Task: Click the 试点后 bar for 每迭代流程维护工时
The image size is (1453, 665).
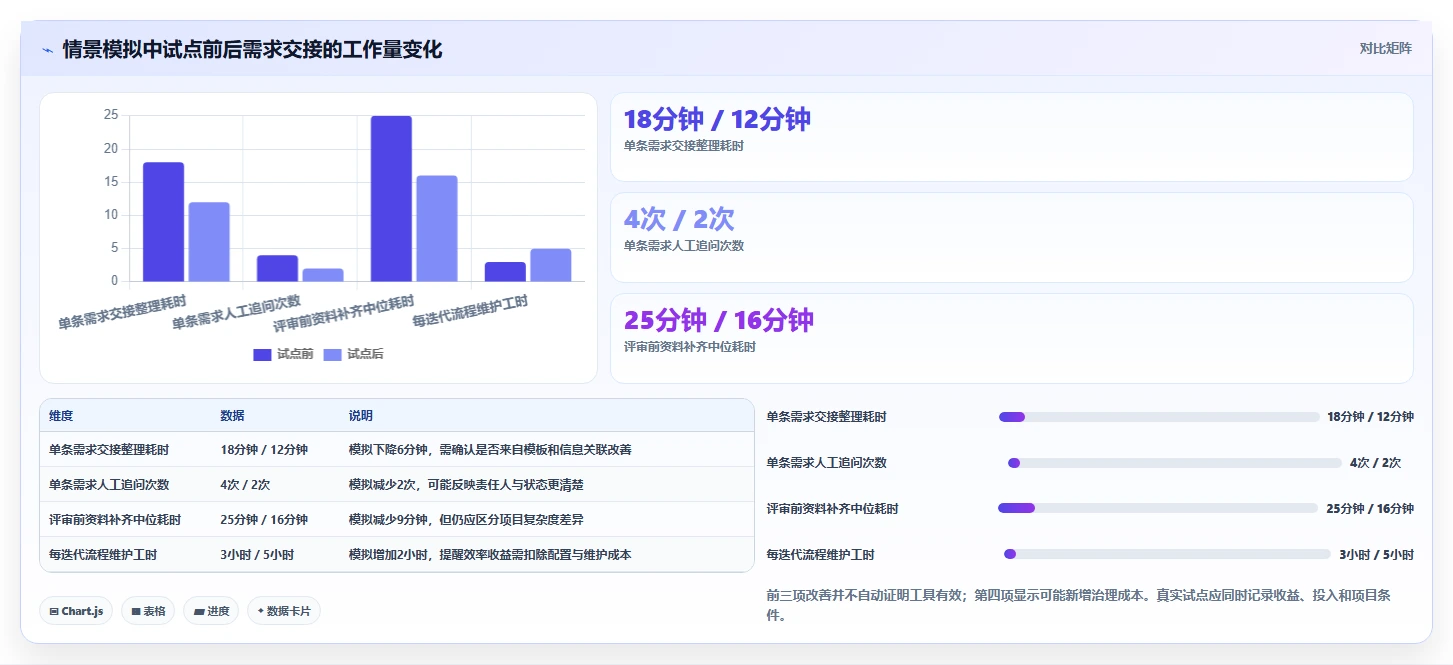Action: point(551,265)
